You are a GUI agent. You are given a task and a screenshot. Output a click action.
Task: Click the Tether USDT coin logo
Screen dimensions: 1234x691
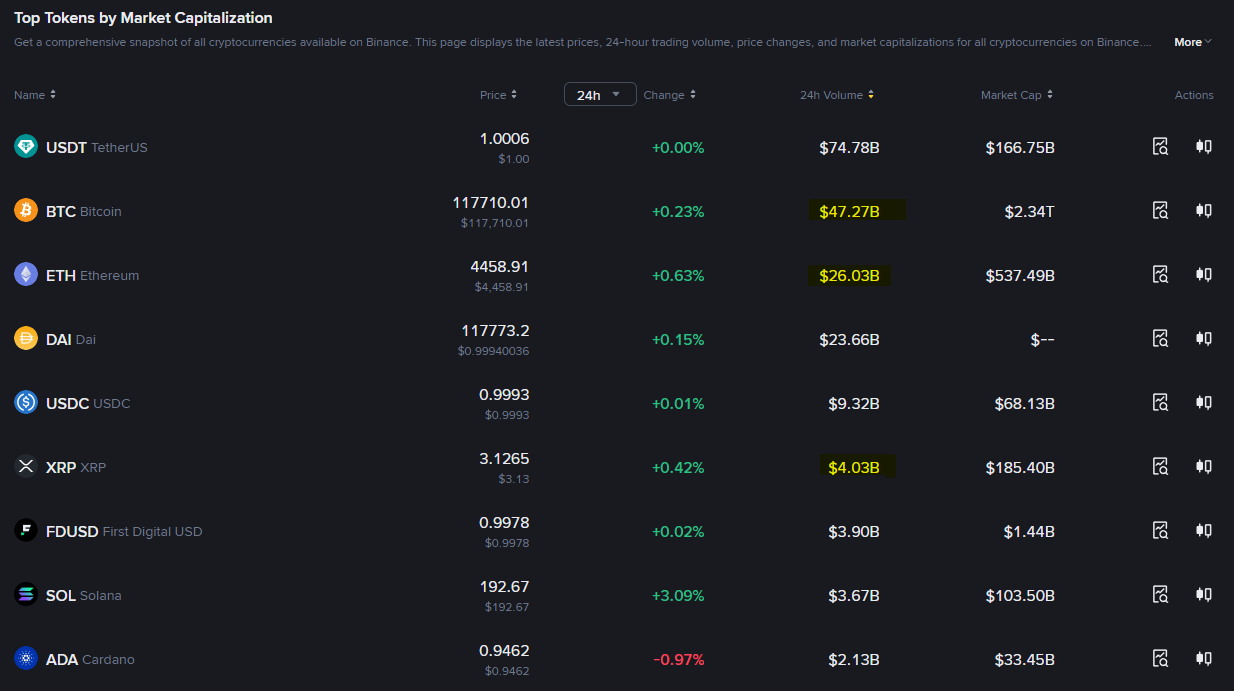point(26,147)
